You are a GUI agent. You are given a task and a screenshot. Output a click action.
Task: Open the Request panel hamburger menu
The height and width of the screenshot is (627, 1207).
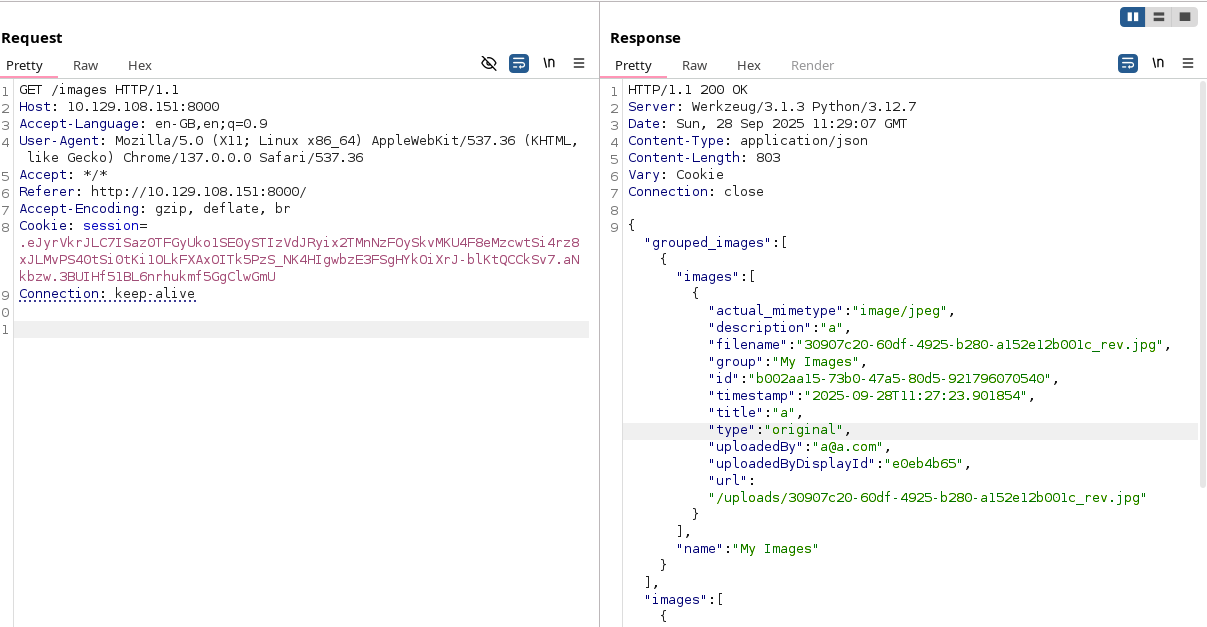[x=579, y=63]
